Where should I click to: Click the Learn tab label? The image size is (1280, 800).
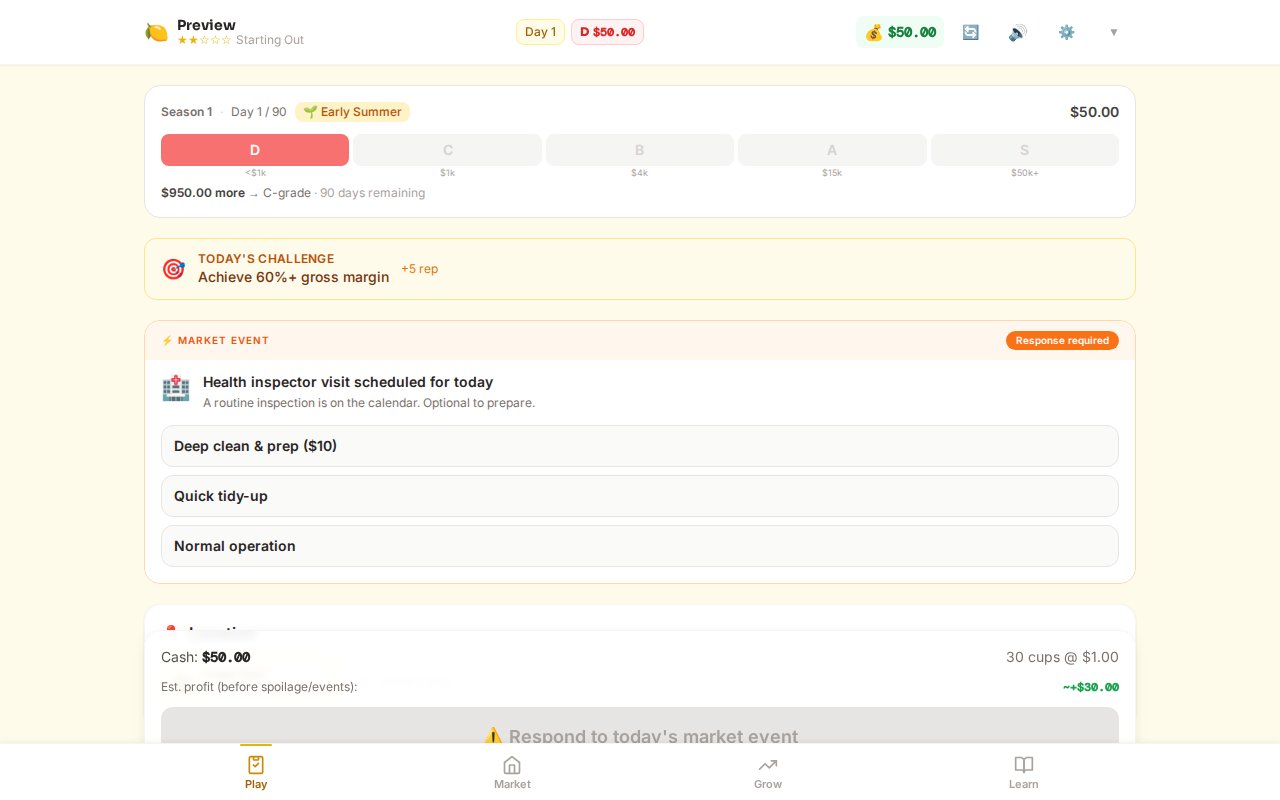[1024, 784]
